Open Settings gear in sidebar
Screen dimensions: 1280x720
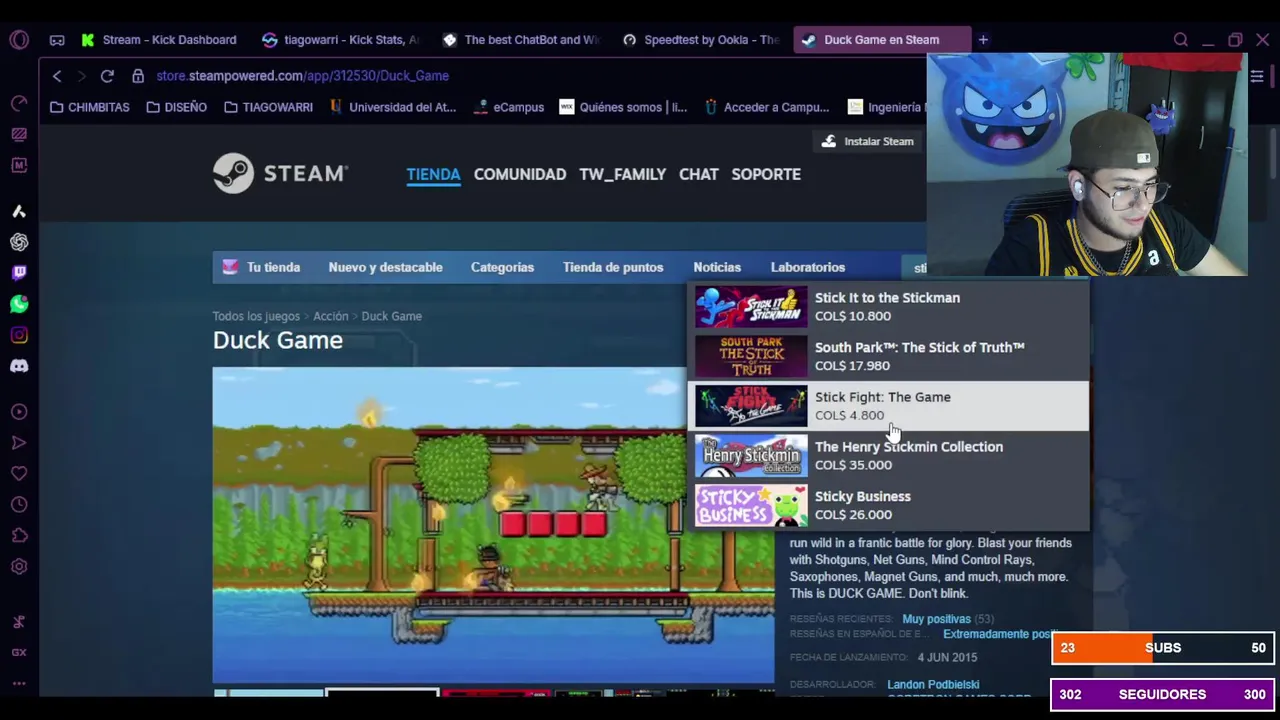pyautogui.click(x=19, y=567)
